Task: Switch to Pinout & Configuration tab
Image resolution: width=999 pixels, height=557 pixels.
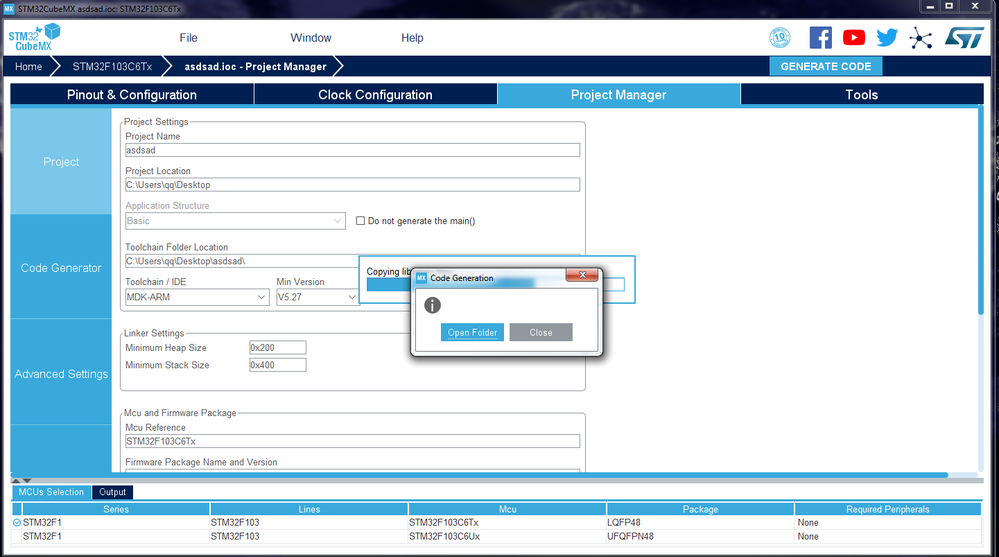Action: pos(132,94)
